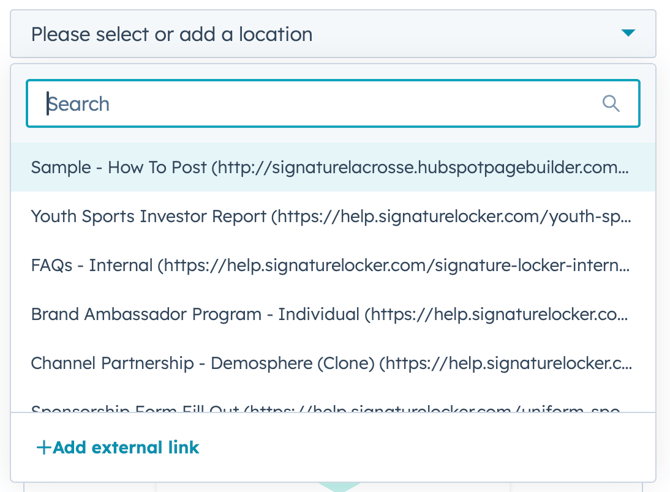
Task: Click the 'Add external link' link
Action: tap(126, 448)
